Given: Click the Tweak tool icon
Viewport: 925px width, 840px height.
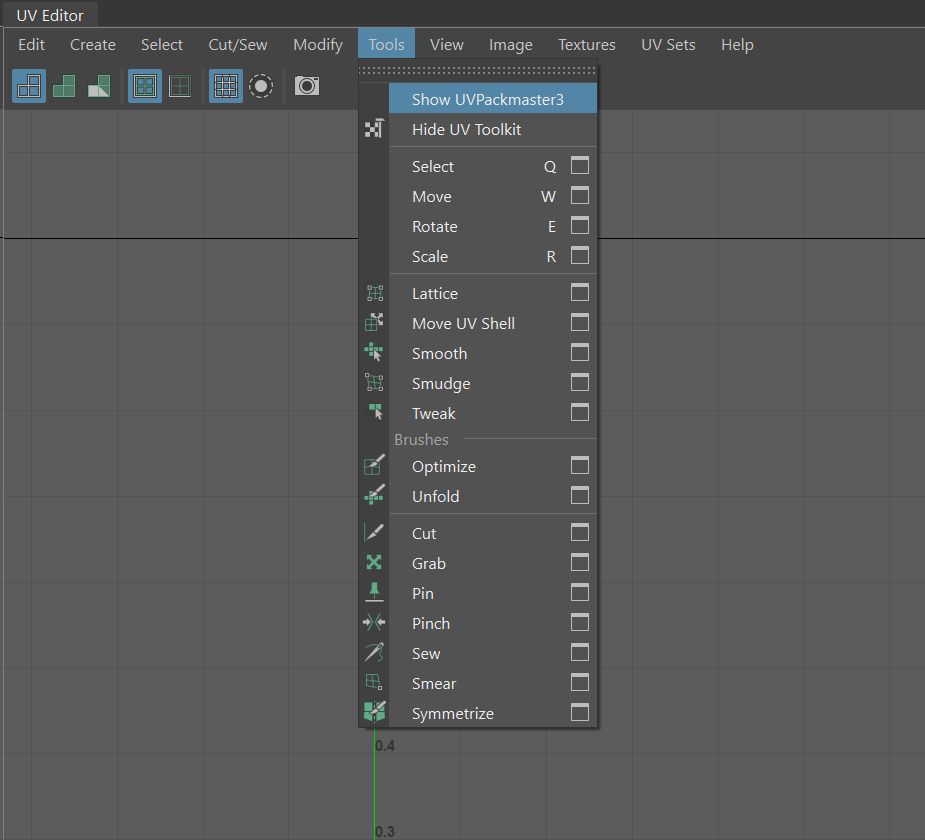Looking at the screenshot, I should (374, 412).
